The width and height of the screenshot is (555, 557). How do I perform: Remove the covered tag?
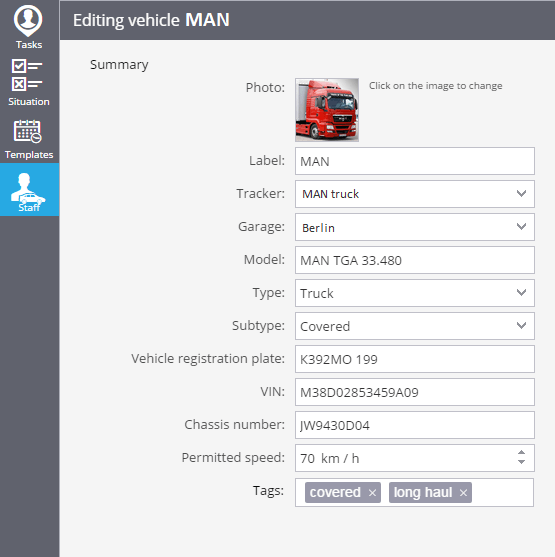(372, 493)
